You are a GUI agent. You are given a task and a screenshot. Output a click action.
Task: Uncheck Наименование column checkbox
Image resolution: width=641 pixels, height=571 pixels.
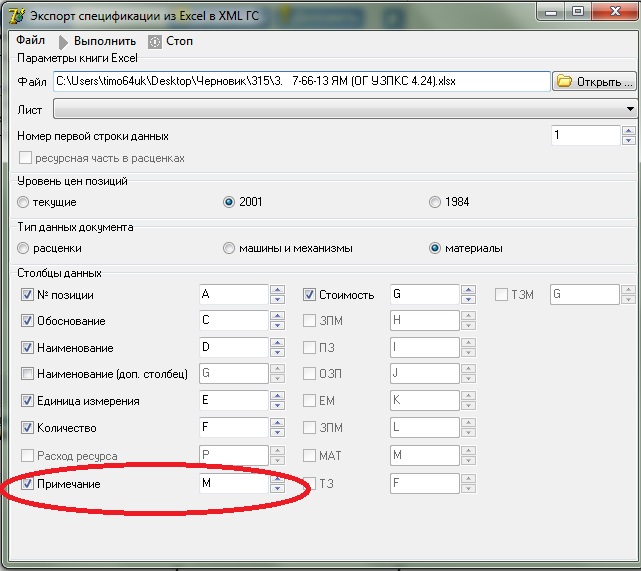(x=27, y=348)
